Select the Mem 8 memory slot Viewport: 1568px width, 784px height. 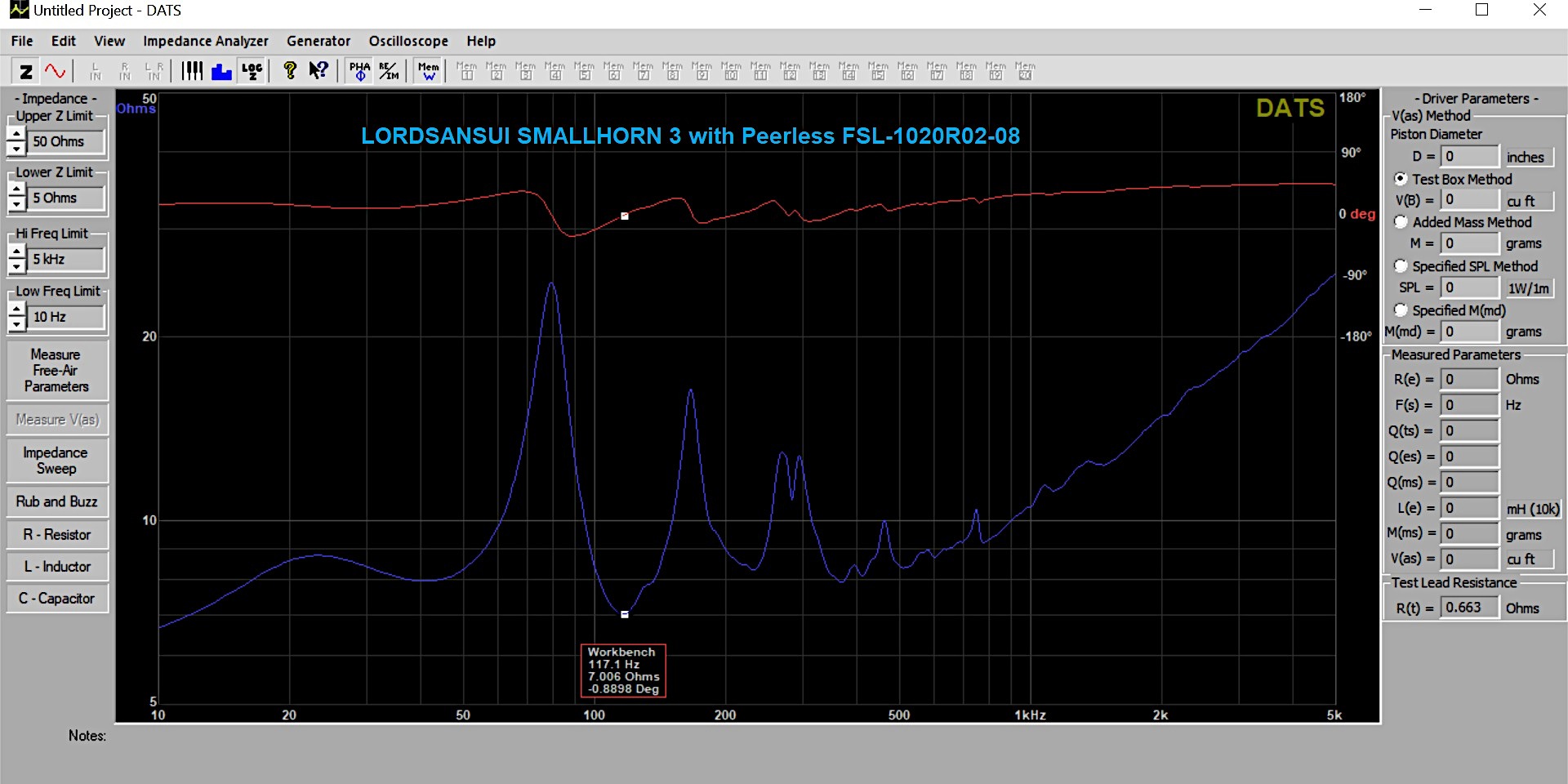click(x=672, y=71)
